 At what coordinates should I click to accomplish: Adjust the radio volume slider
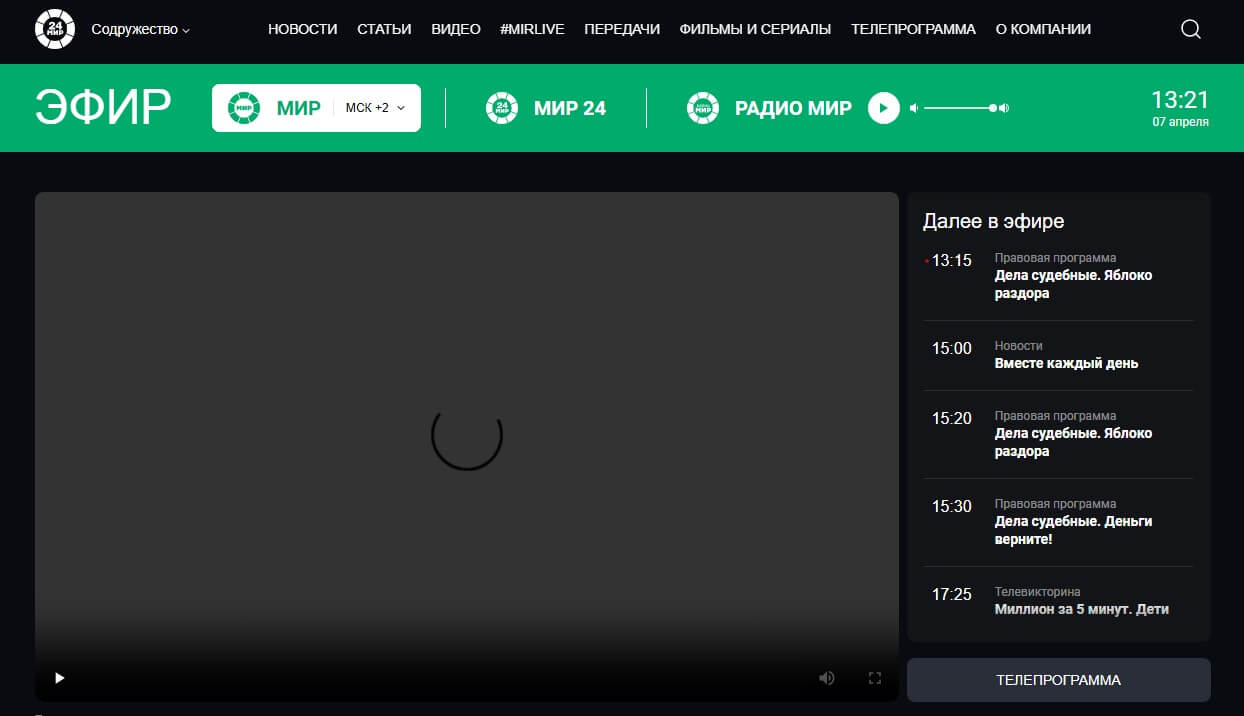point(958,108)
